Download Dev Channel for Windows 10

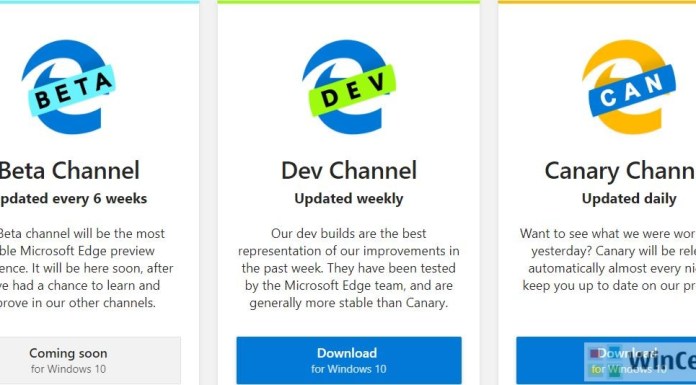349,360
